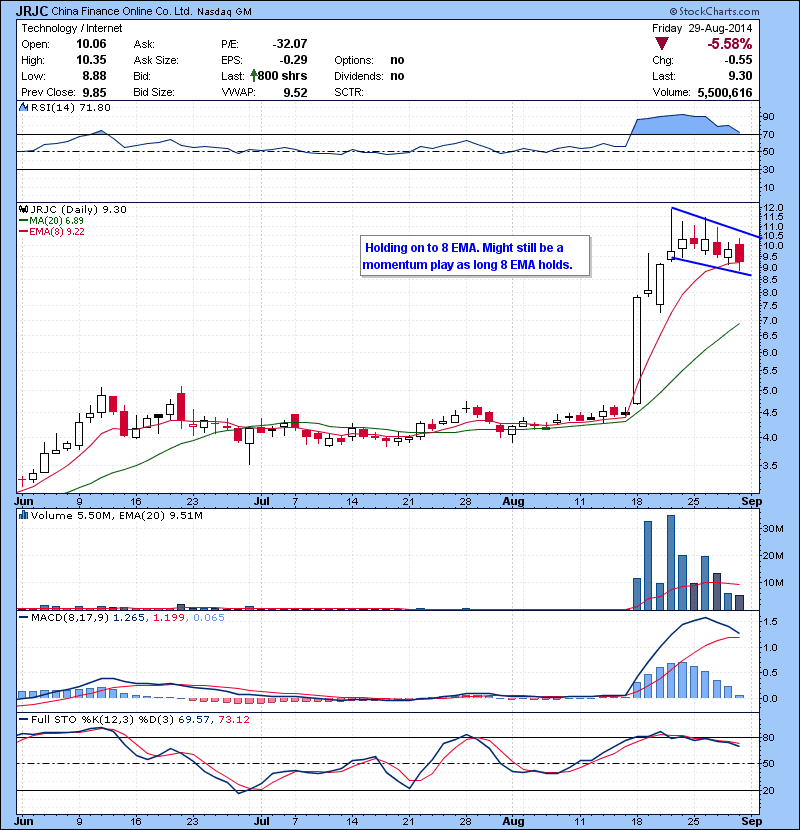Click the RSI(14) 71.80 label
Screen dimensions: 800x830
point(71,107)
